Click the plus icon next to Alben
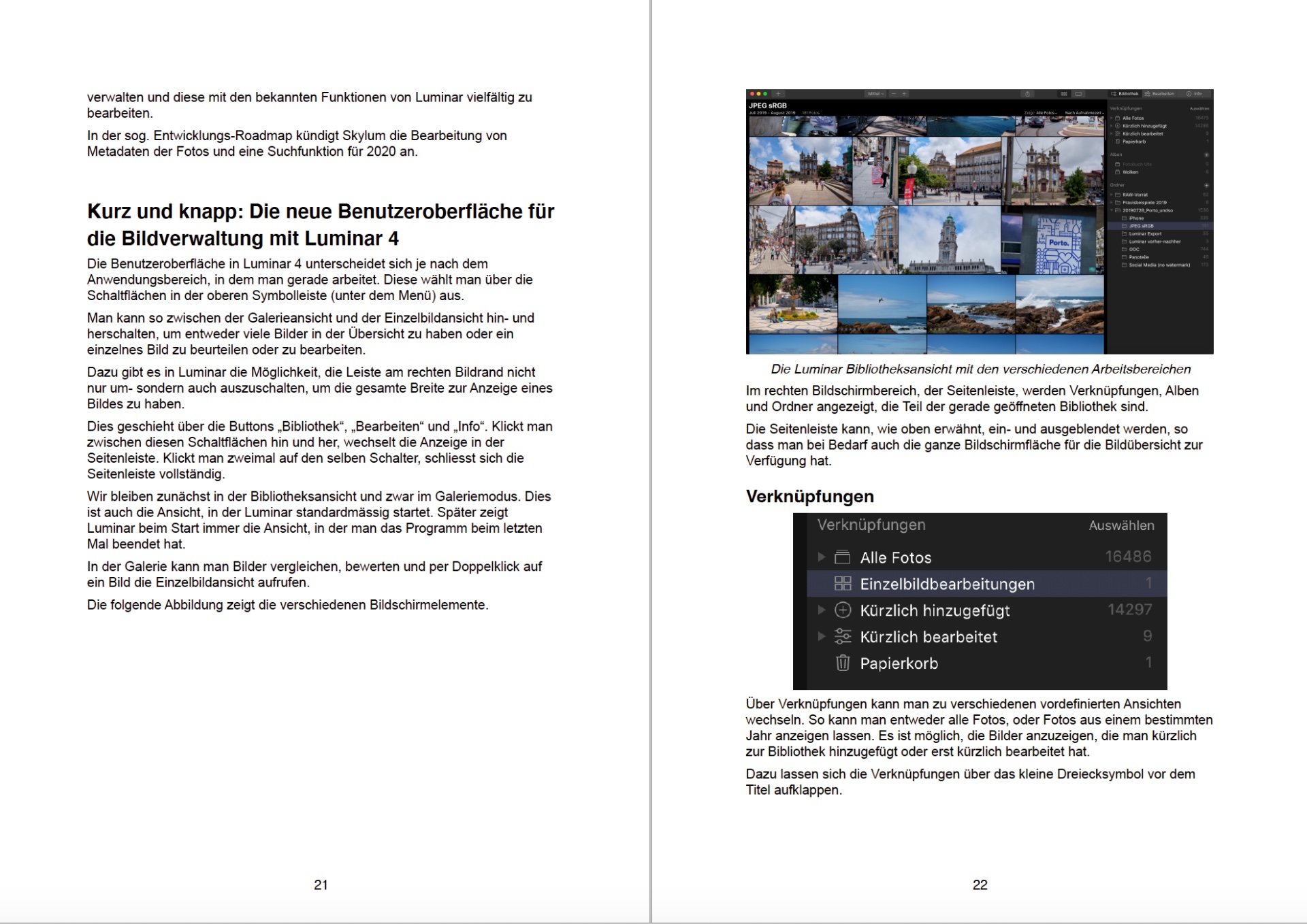 (1206, 155)
